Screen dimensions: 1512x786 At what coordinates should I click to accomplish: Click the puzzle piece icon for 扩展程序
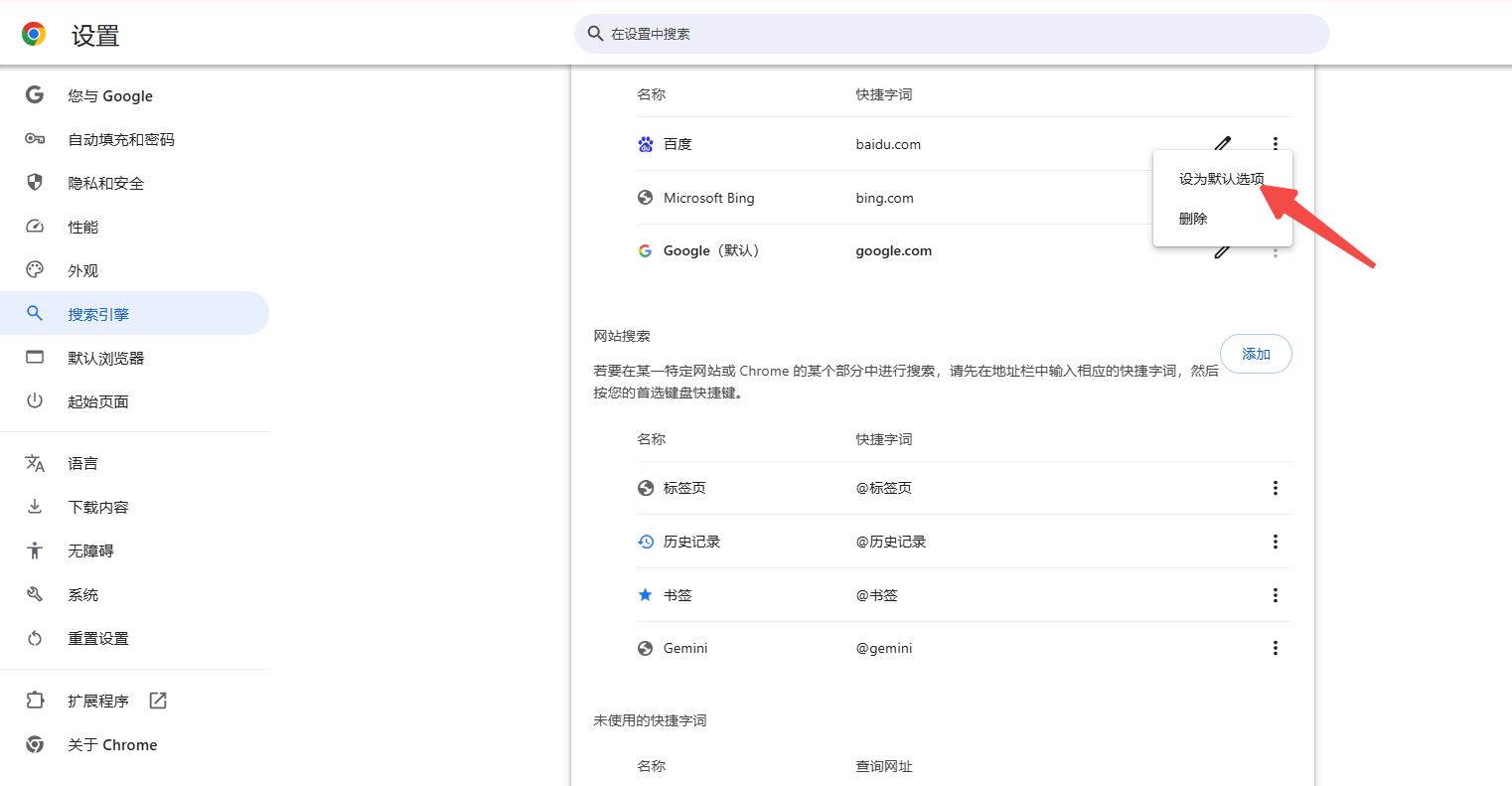[x=35, y=701]
